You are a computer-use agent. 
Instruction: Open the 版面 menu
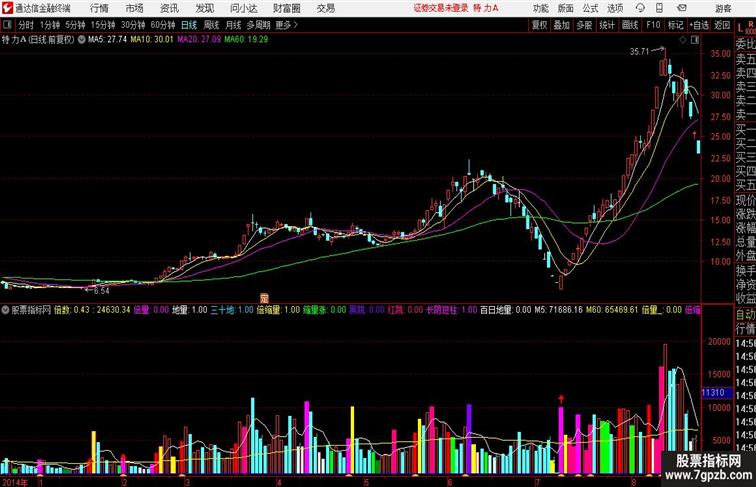[x=565, y=8]
